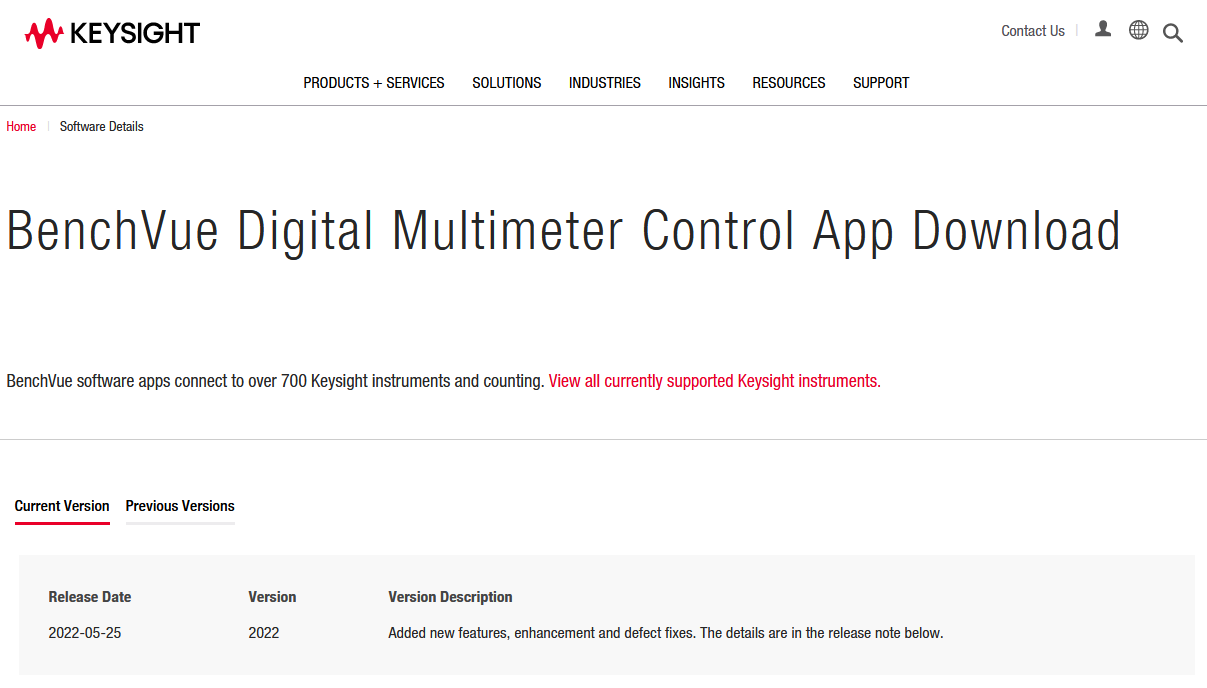View all currently supported Keysight instruments

715,381
